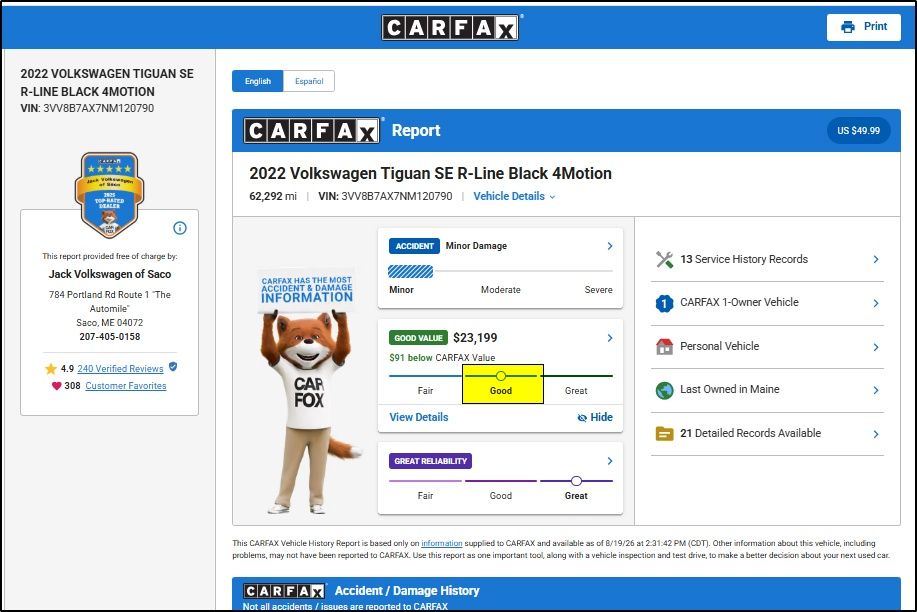The height and width of the screenshot is (612, 917).
Task: Click the Personal Vehicle label
Action: [719, 346]
